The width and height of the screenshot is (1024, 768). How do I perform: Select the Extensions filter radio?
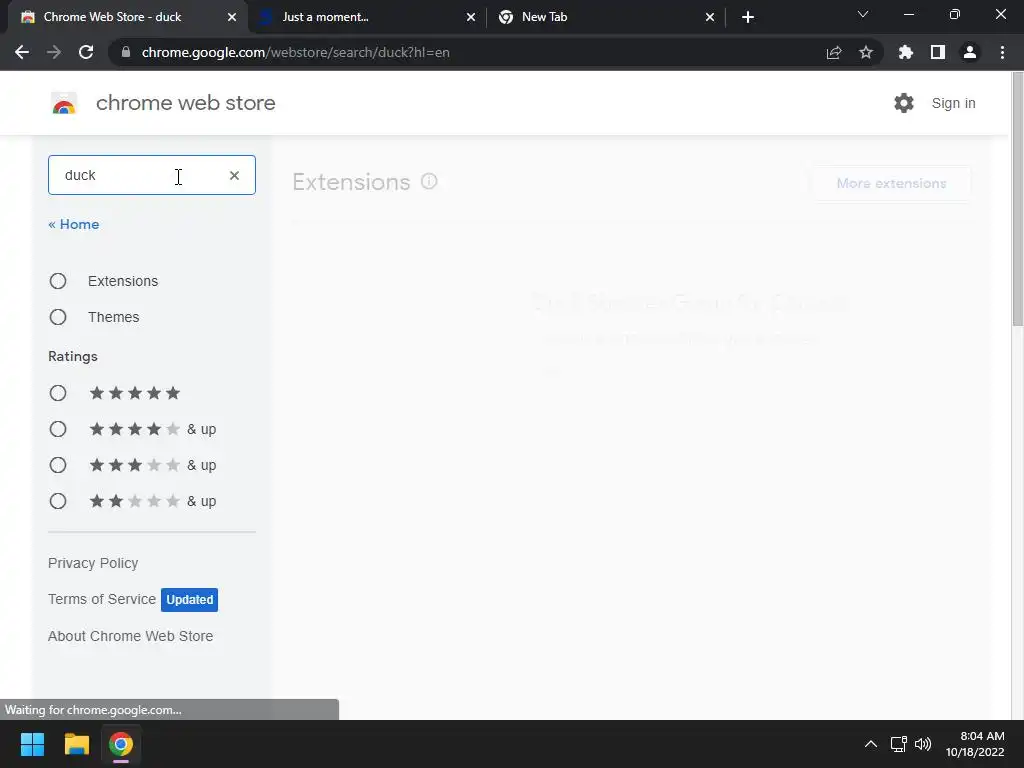pos(58,281)
